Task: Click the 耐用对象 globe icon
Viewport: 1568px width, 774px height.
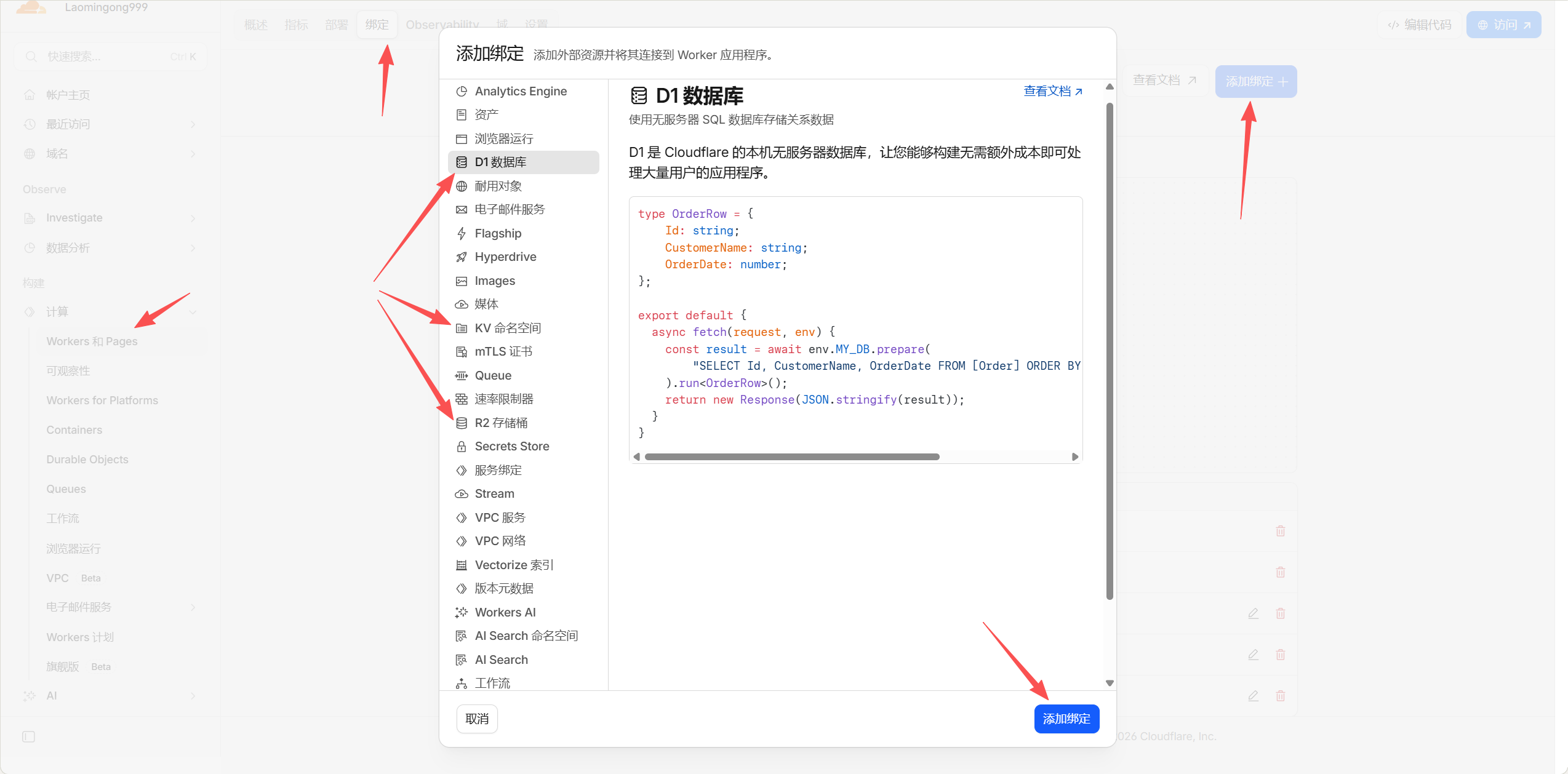Action: pos(462,186)
